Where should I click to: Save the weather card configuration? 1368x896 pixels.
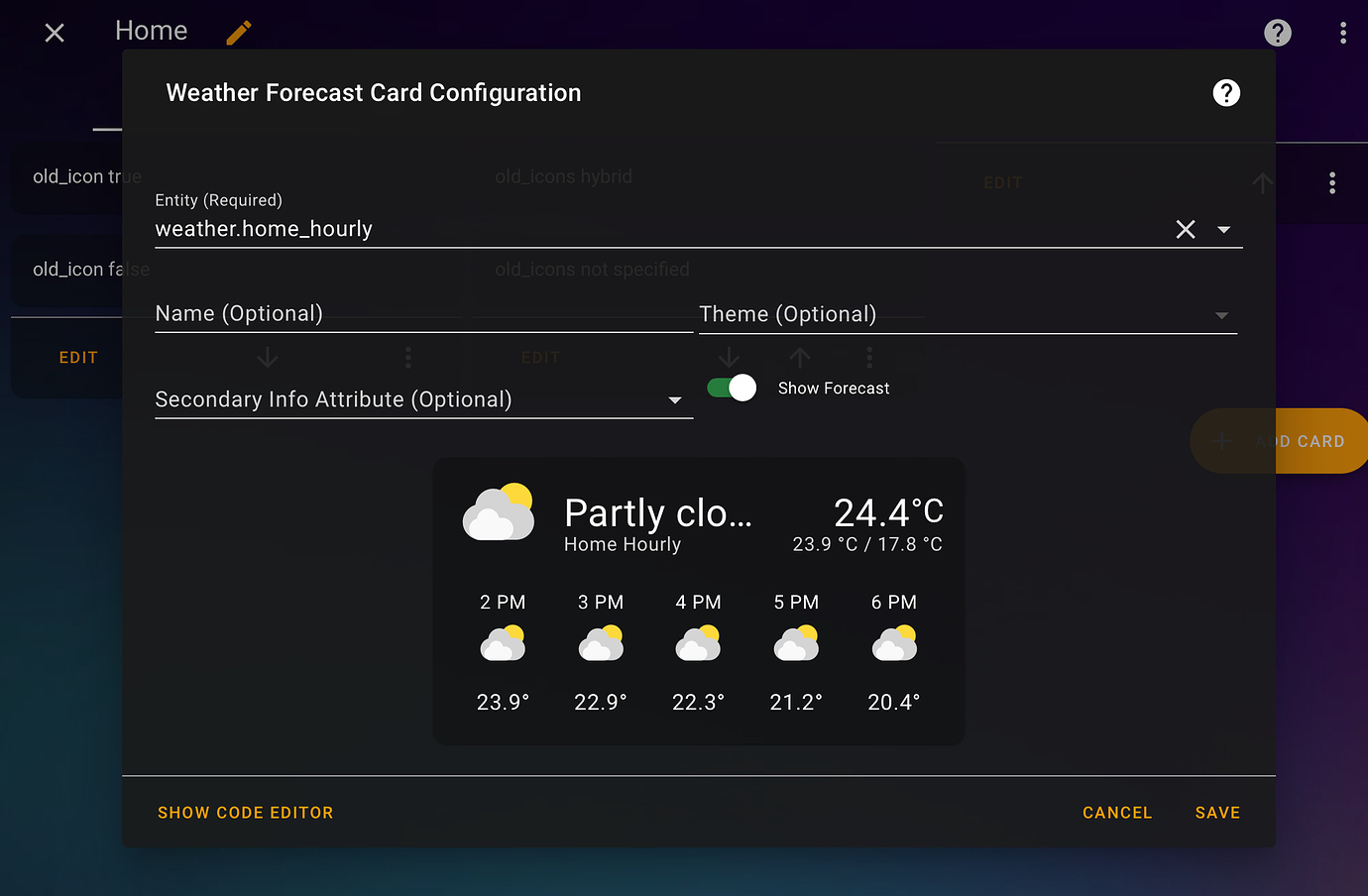[1217, 812]
